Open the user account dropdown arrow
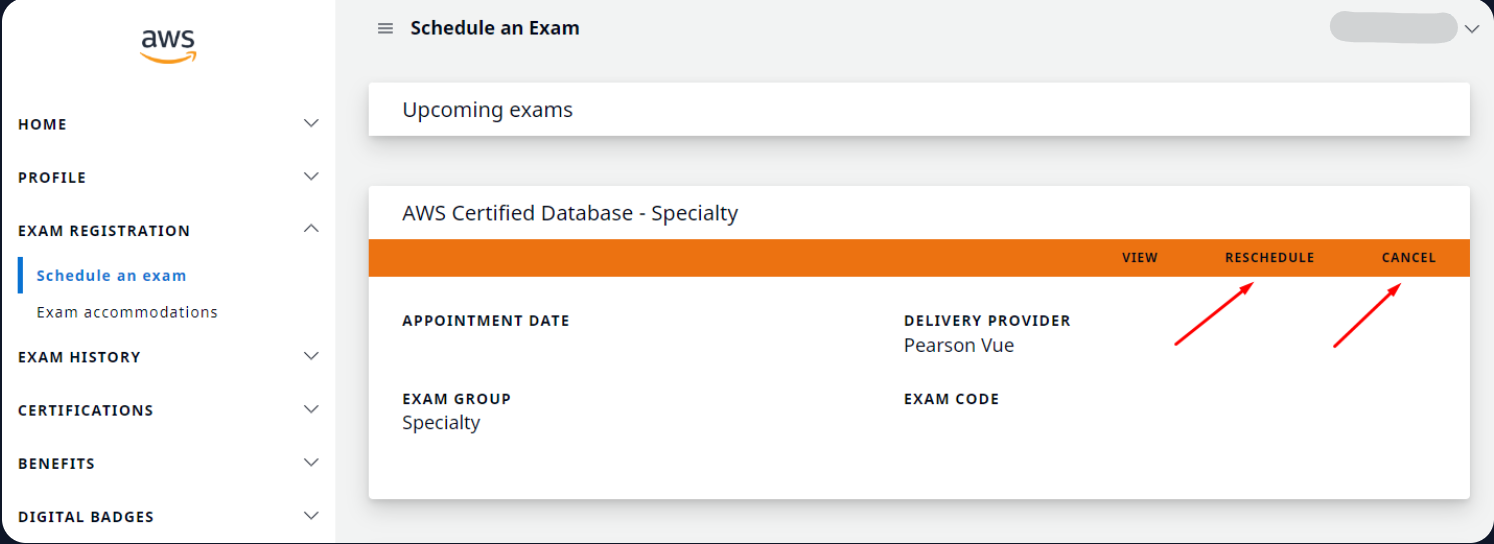 coord(1471,29)
